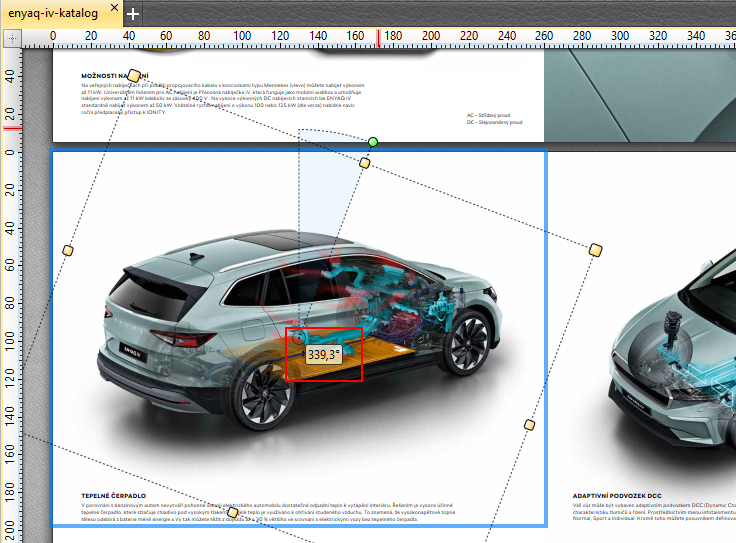736x543 pixels.
Task: Select yellow corner handle at frame's right corner
Action: tap(595, 250)
